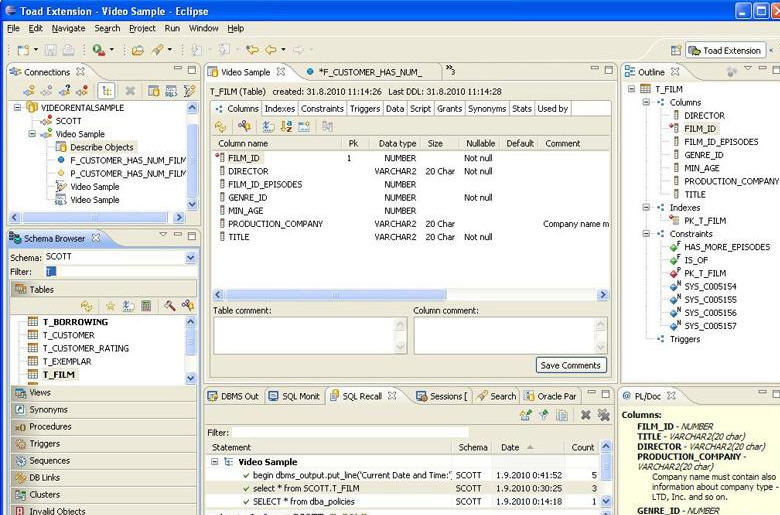Toggle the tree layout button in Connections toolbar
Viewport: 780px width, 515px height.
coord(106,91)
